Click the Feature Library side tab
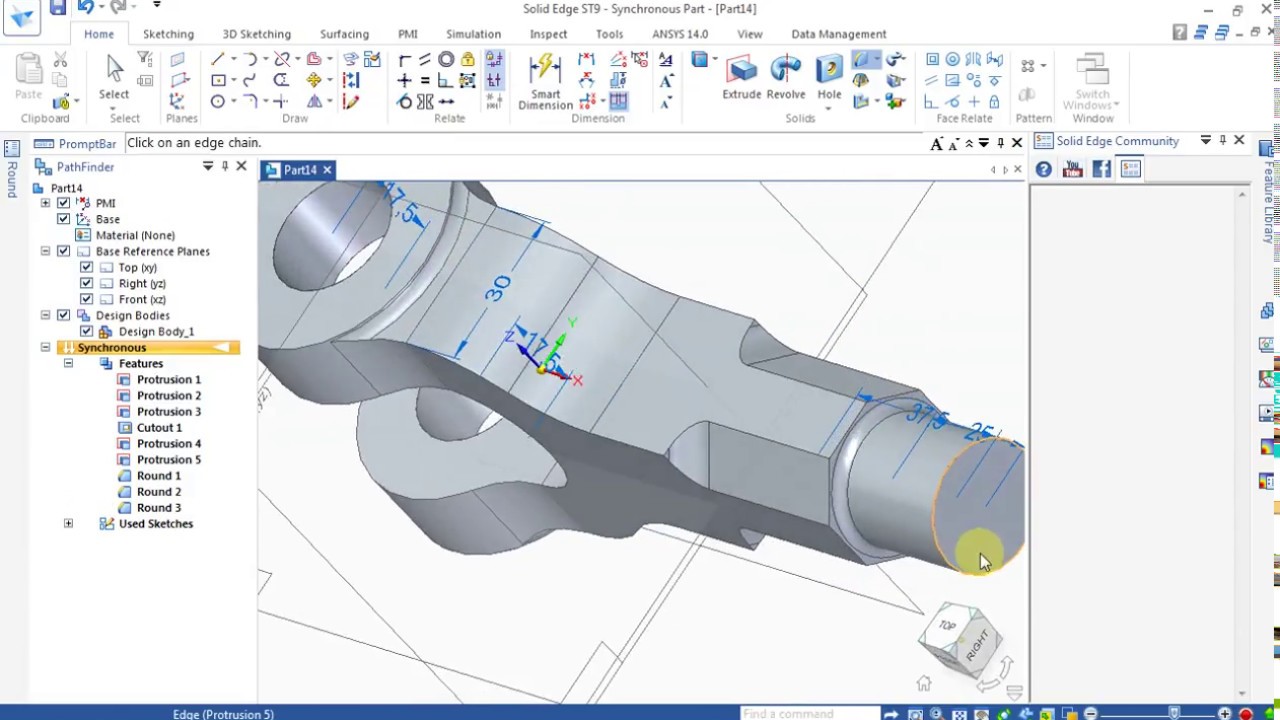Screen dimensions: 1280x720 (x=1268, y=194)
